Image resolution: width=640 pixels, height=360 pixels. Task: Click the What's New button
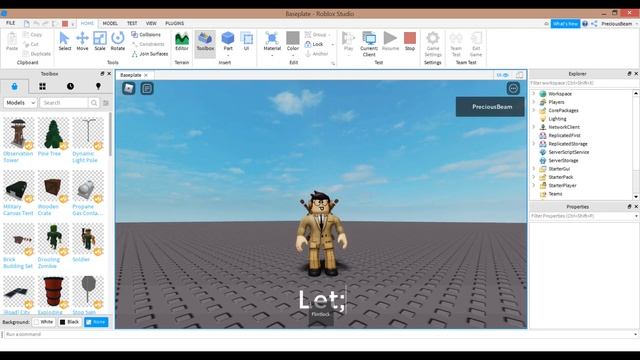pos(565,24)
